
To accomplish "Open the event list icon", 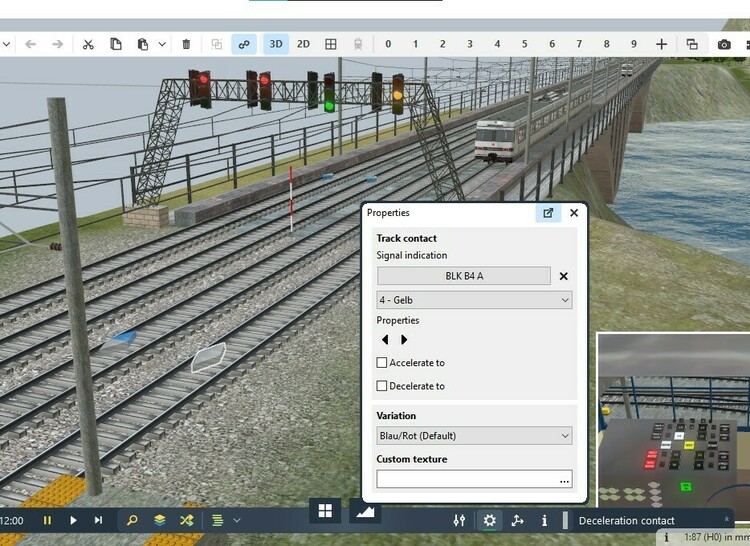I will point(218,520).
